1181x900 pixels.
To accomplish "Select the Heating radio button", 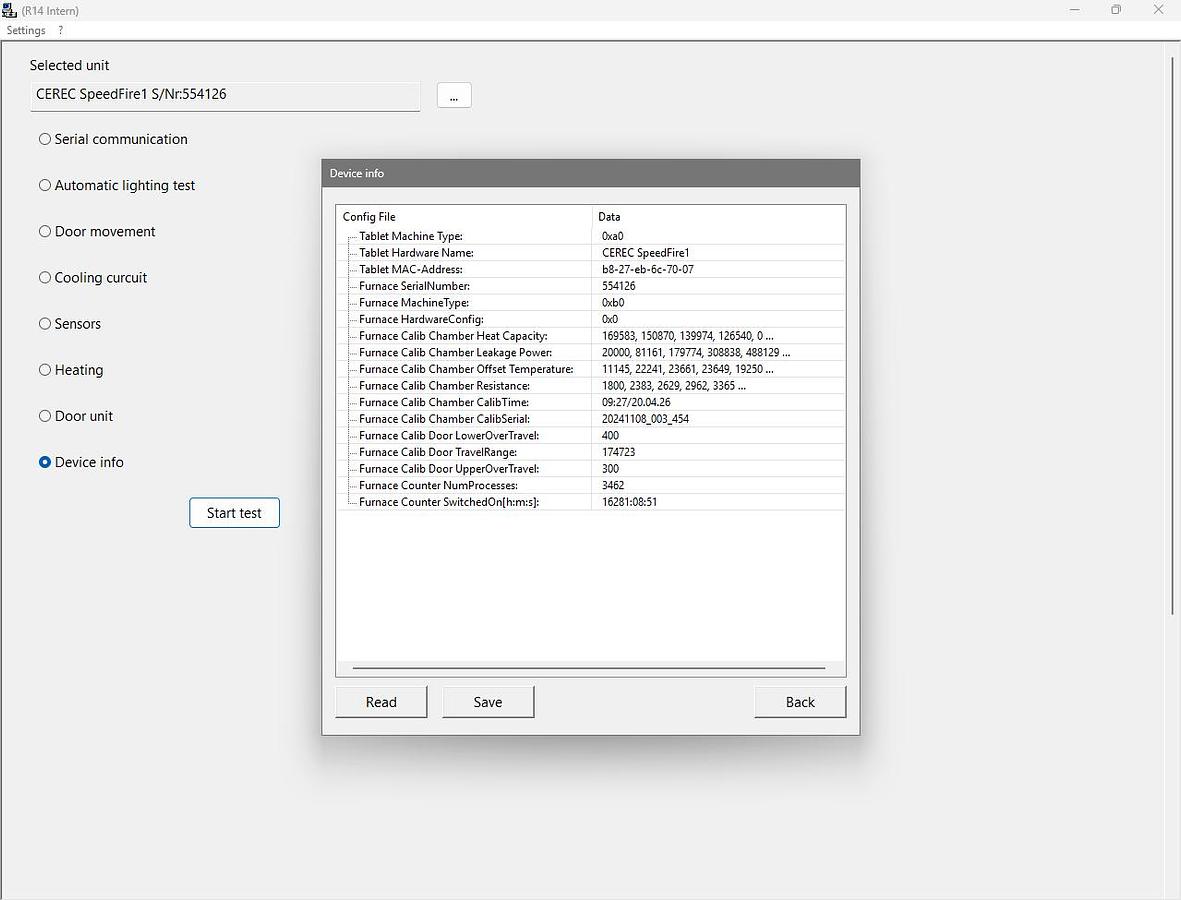I will (x=45, y=369).
